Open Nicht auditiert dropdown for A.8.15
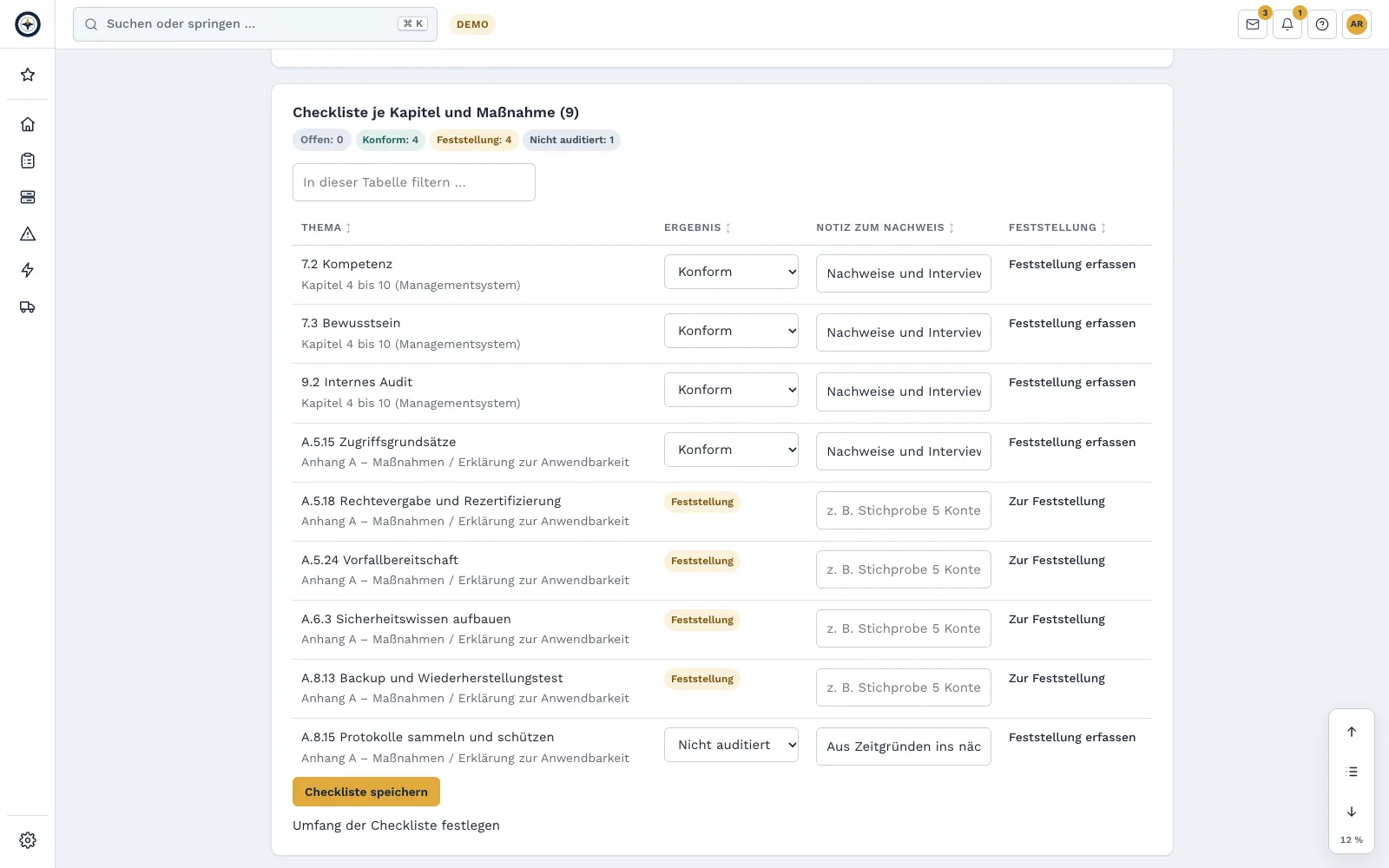This screenshot has width=1389, height=868. 731,745
